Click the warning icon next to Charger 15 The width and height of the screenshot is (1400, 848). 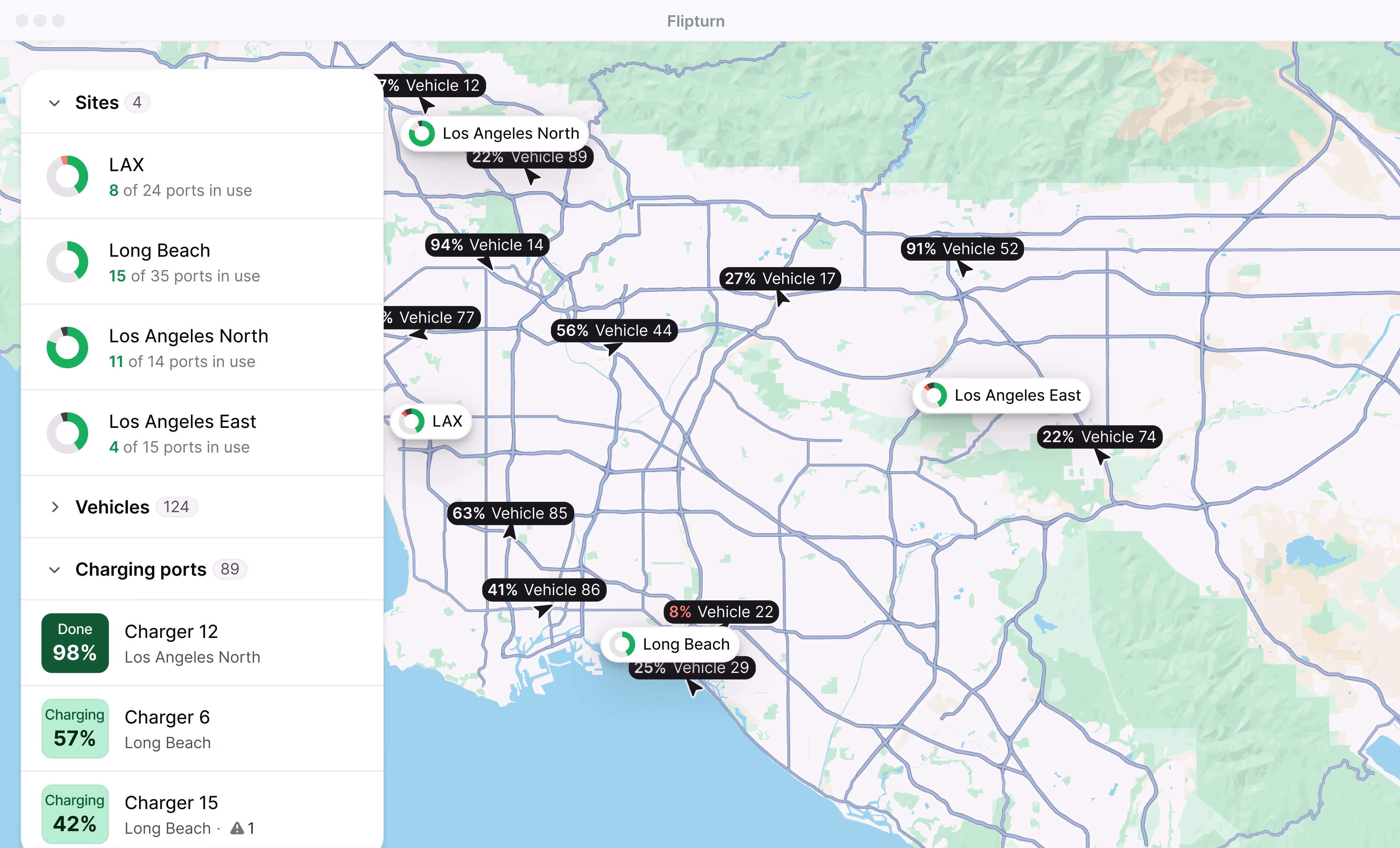tap(236, 829)
